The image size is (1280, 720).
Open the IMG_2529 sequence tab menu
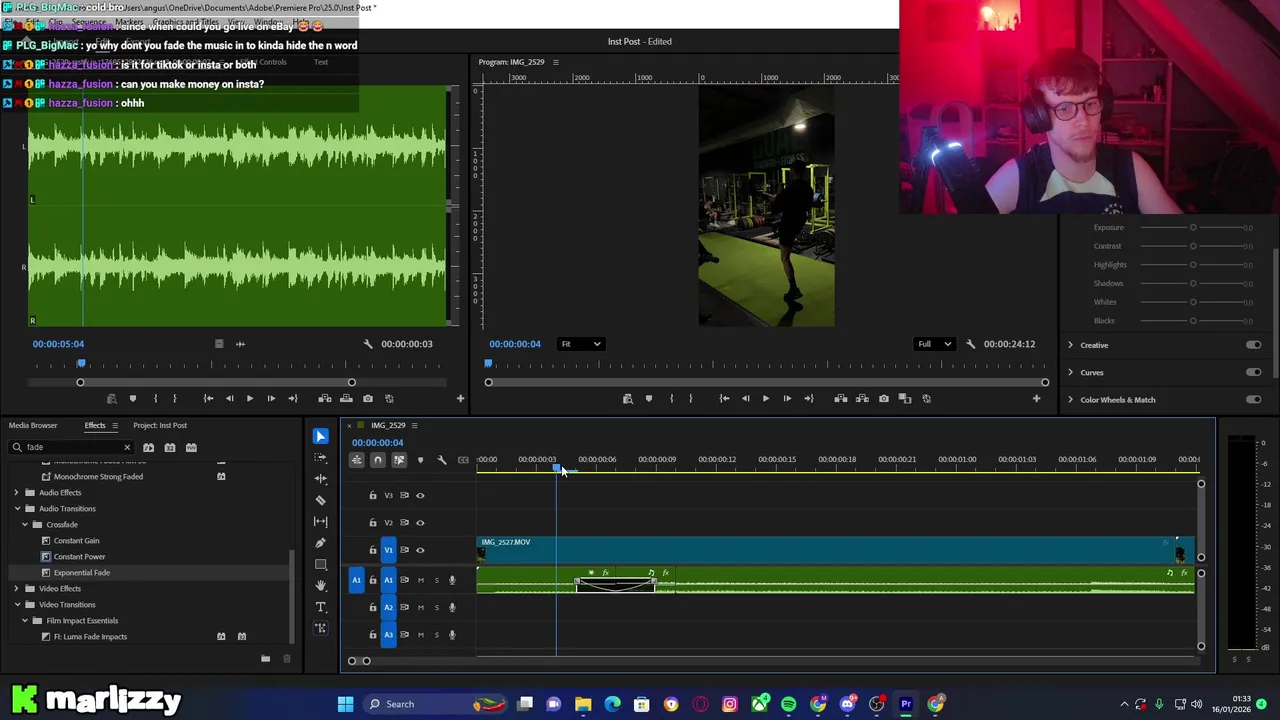coord(414,426)
